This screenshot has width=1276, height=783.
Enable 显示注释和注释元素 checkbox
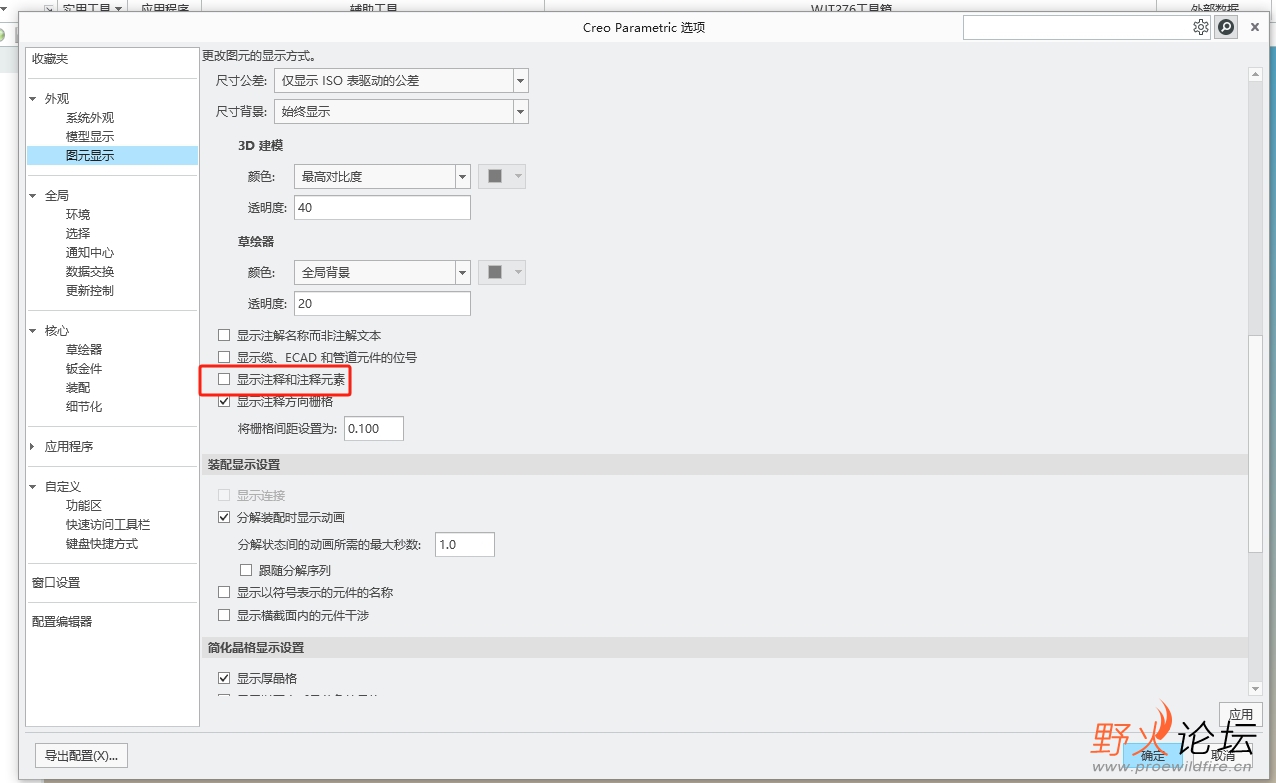tap(224, 379)
